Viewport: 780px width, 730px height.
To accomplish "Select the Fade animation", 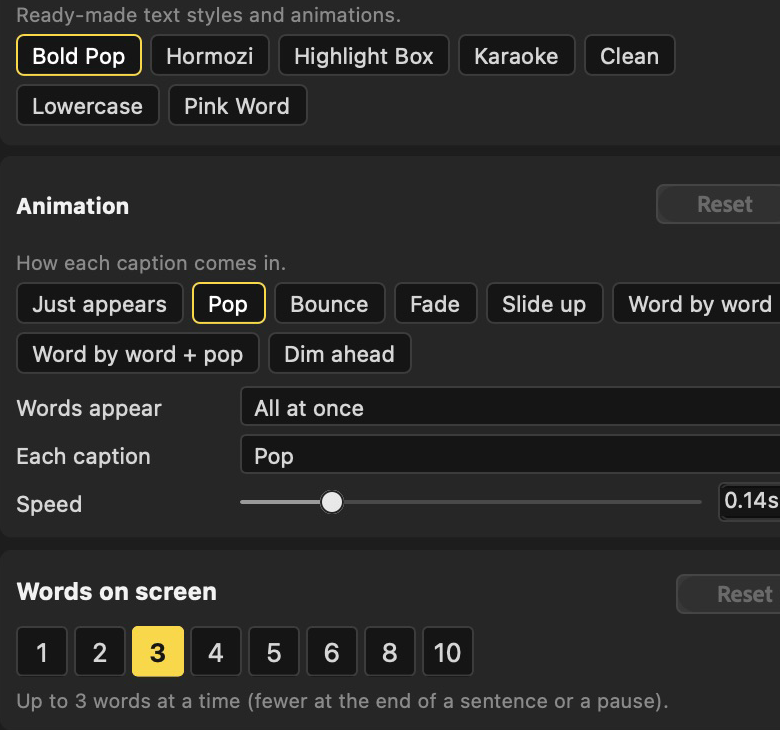I will pos(435,304).
